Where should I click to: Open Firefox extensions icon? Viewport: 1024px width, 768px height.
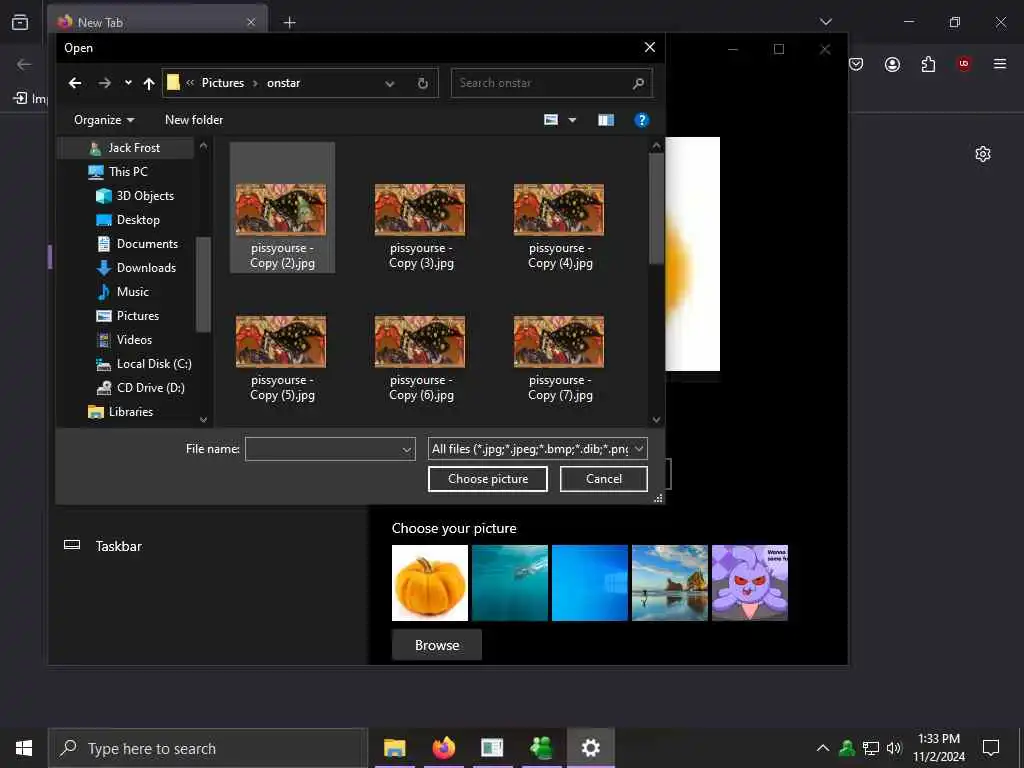click(x=928, y=64)
